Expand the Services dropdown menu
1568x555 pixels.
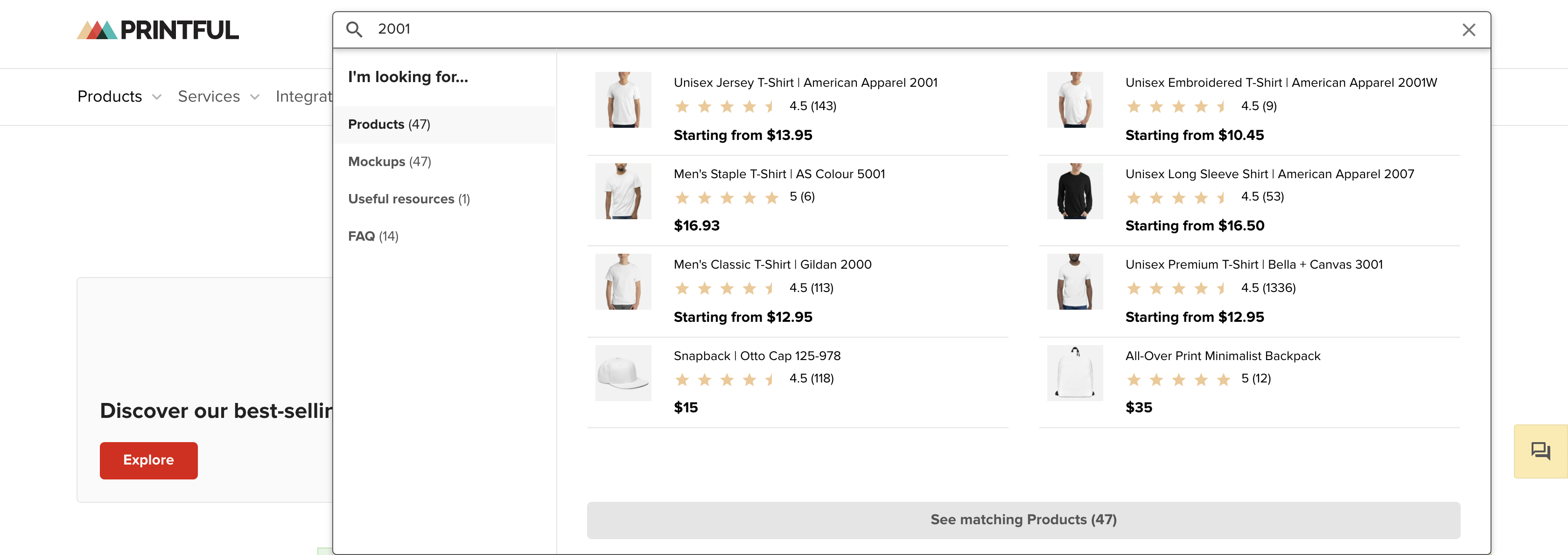[x=218, y=97]
